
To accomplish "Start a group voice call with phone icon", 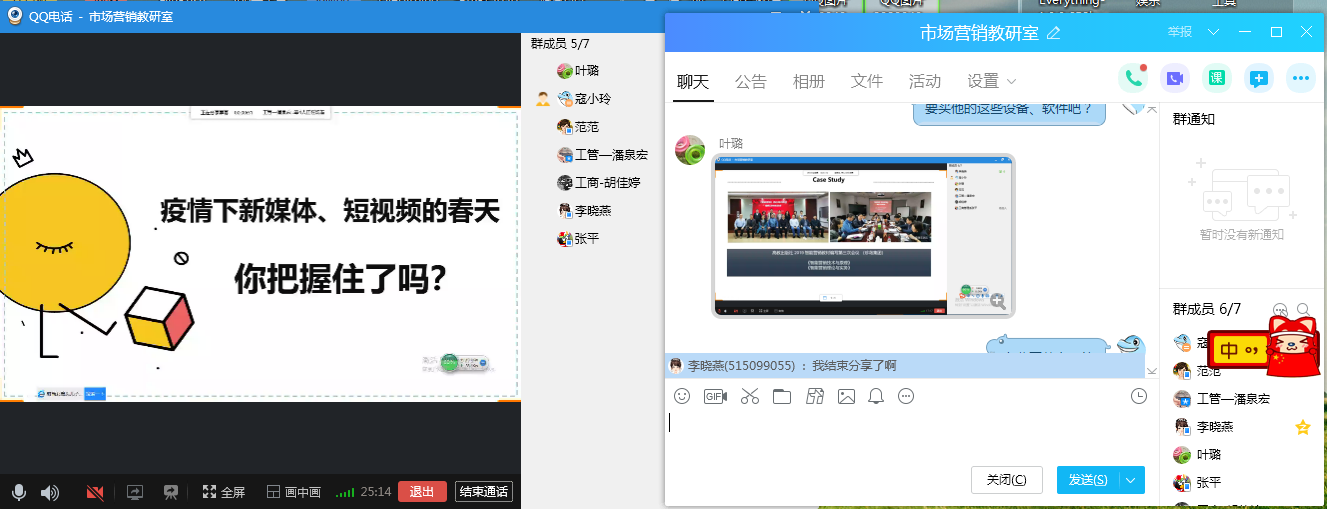I will [x=1133, y=78].
